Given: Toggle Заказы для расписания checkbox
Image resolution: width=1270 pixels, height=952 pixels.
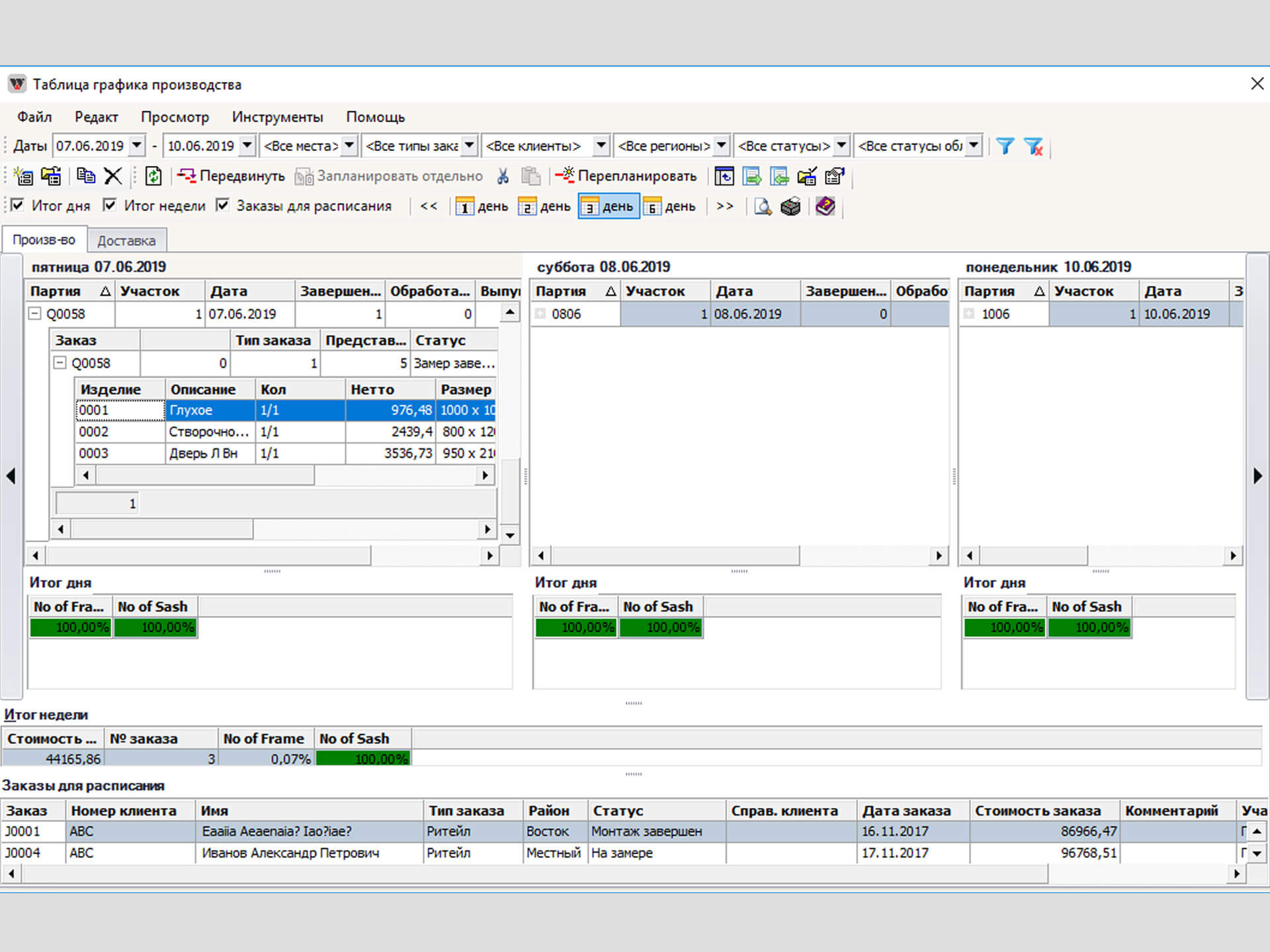Looking at the screenshot, I should (x=223, y=206).
